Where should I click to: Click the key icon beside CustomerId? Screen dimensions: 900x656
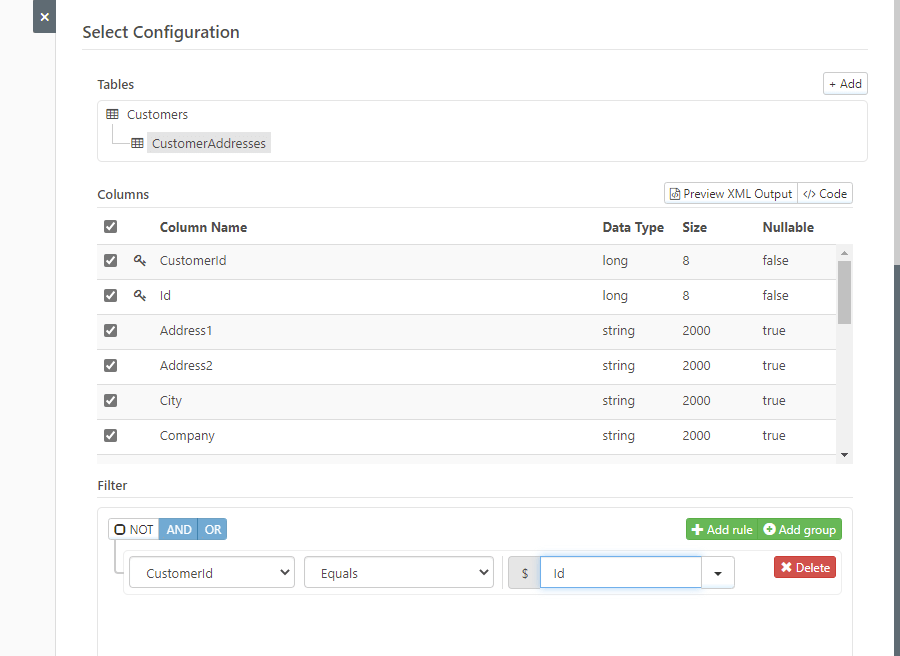tap(140, 260)
